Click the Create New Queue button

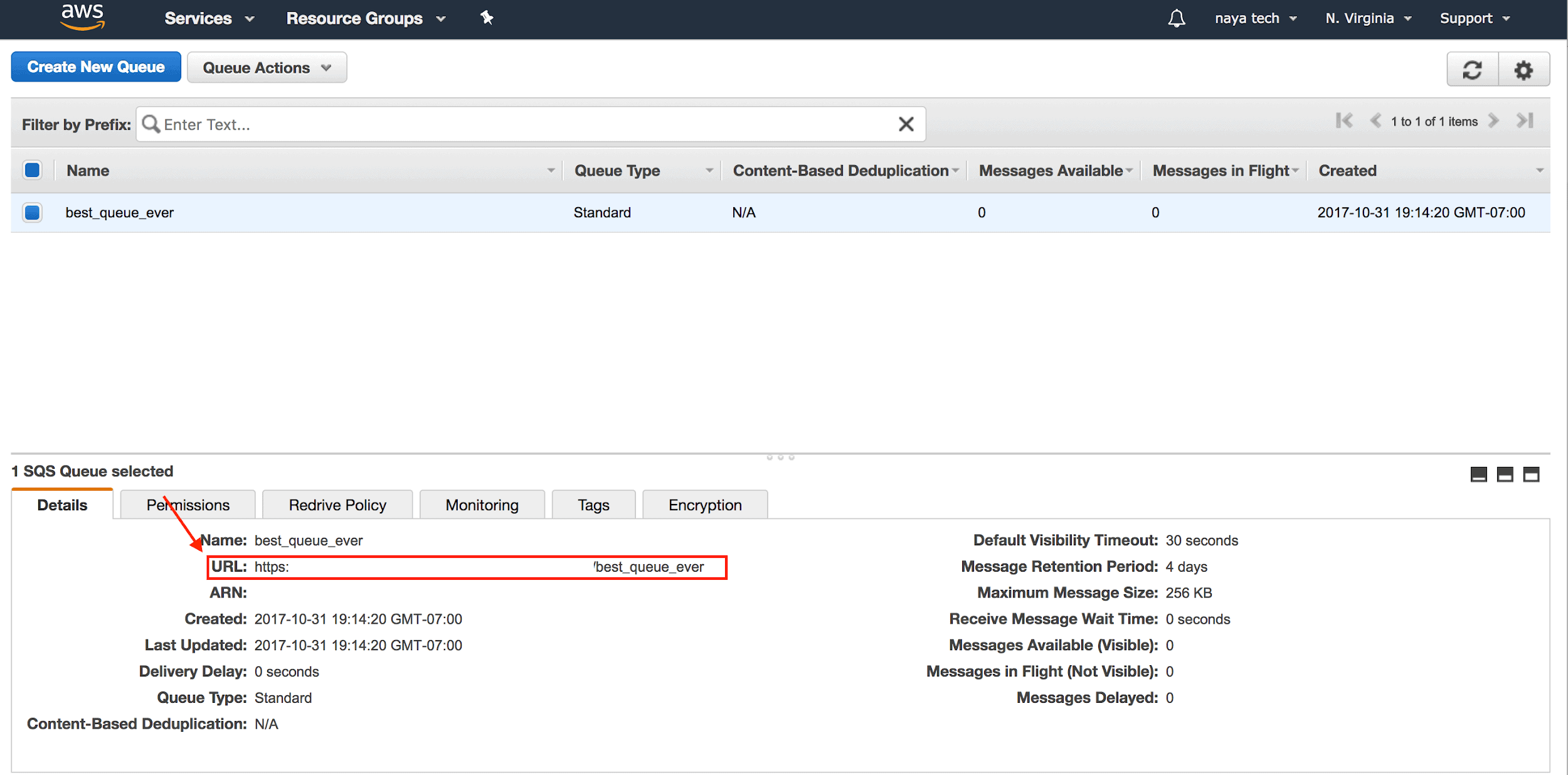click(96, 67)
